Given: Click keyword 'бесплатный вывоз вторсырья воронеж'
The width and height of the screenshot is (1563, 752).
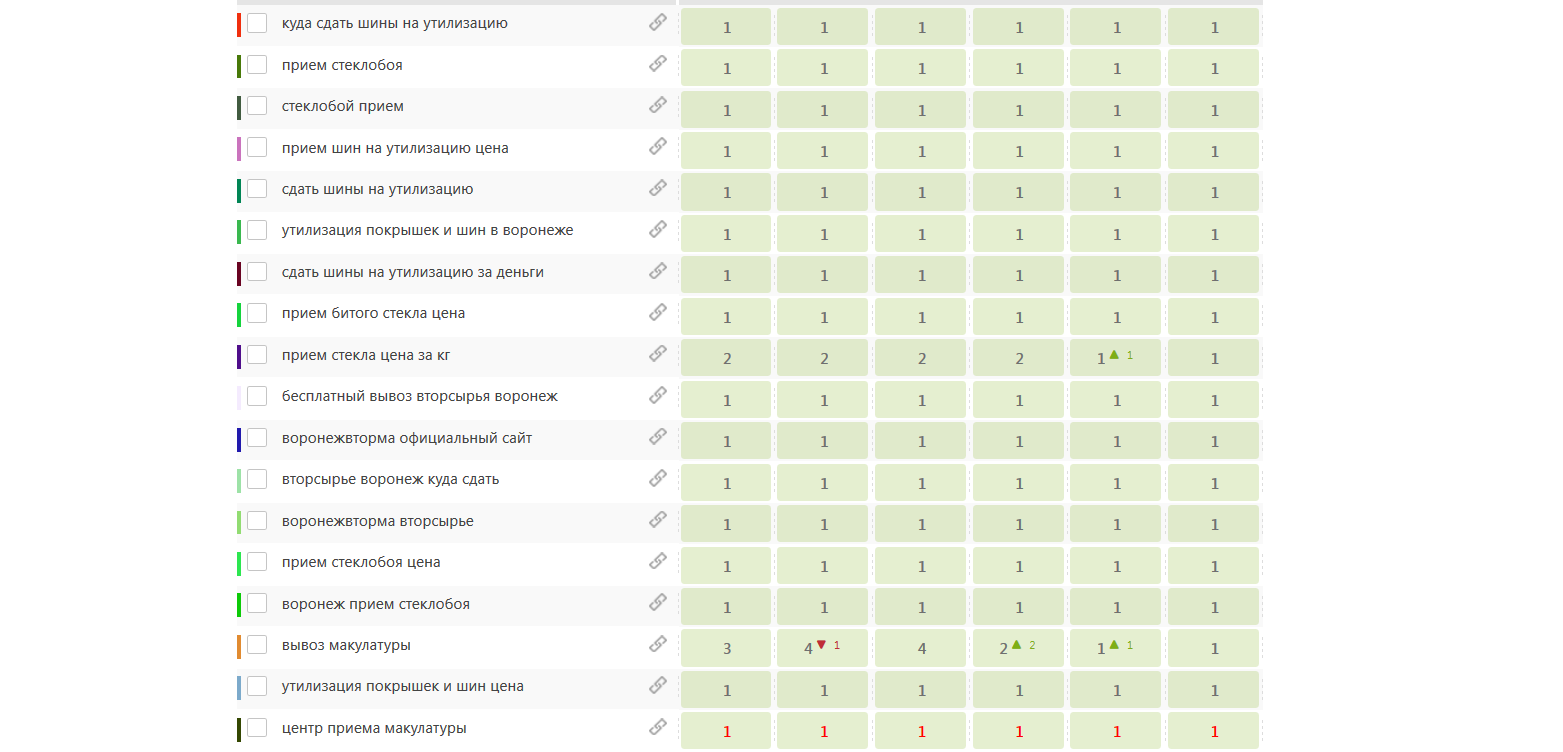Looking at the screenshot, I should pyautogui.click(x=420, y=397).
